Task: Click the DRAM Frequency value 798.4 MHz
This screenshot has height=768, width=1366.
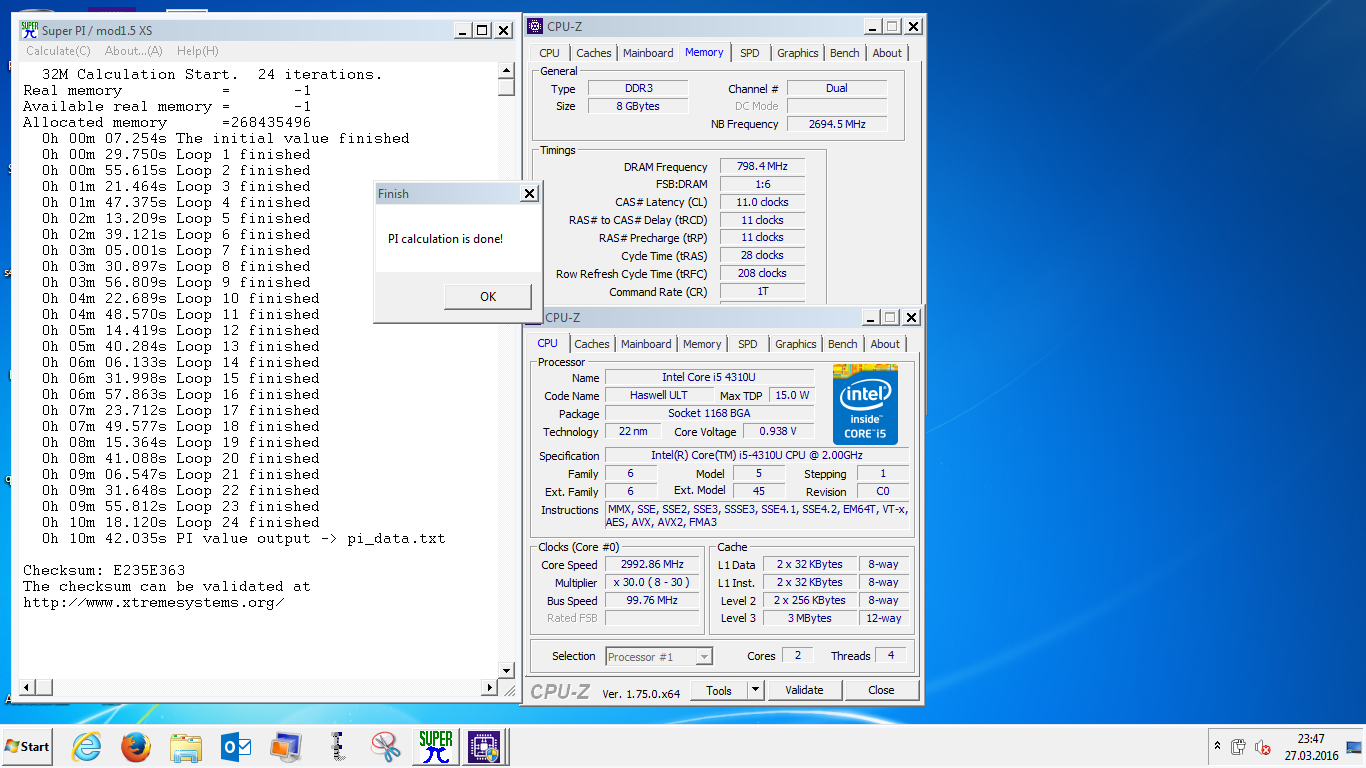Action: pyautogui.click(x=762, y=167)
